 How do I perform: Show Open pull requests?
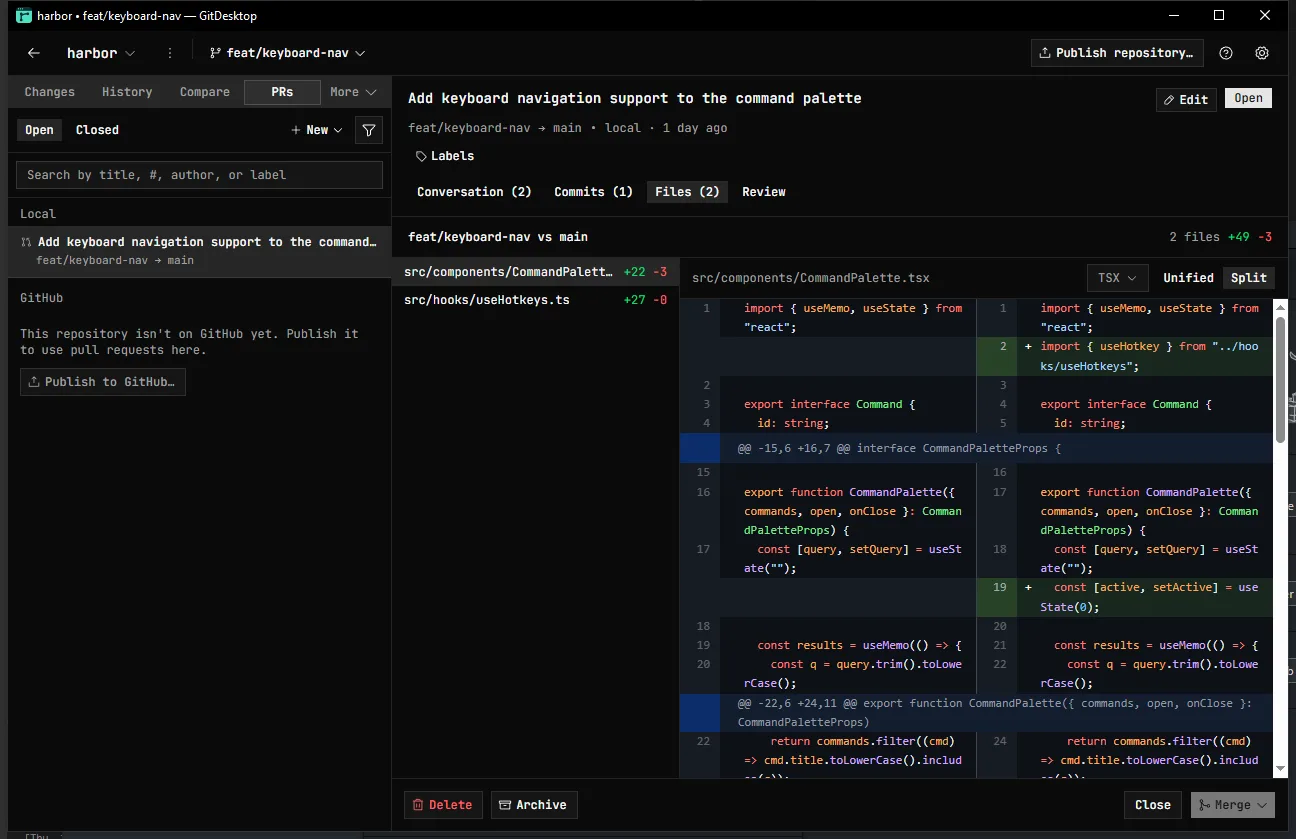click(x=39, y=130)
